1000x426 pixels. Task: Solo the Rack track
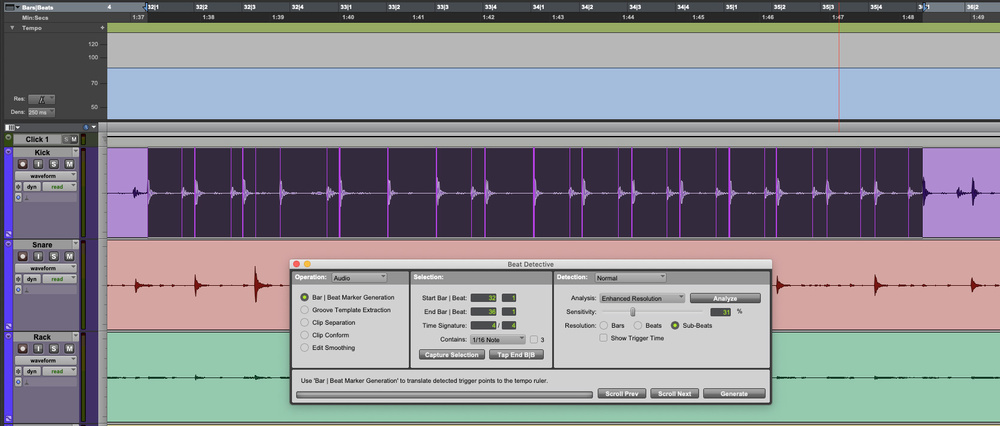pyautogui.click(x=55, y=349)
